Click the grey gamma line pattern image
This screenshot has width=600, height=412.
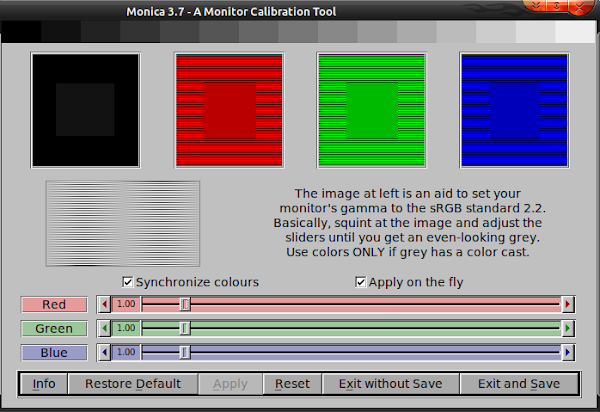coord(123,223)
